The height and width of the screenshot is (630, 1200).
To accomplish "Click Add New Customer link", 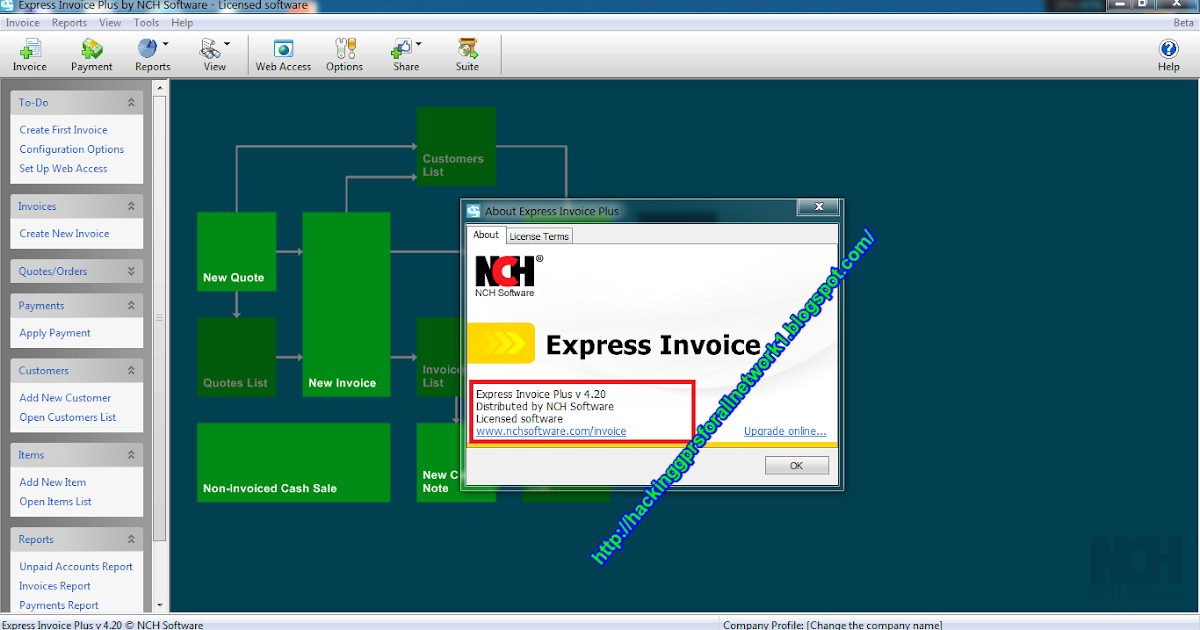I will 65,398.
